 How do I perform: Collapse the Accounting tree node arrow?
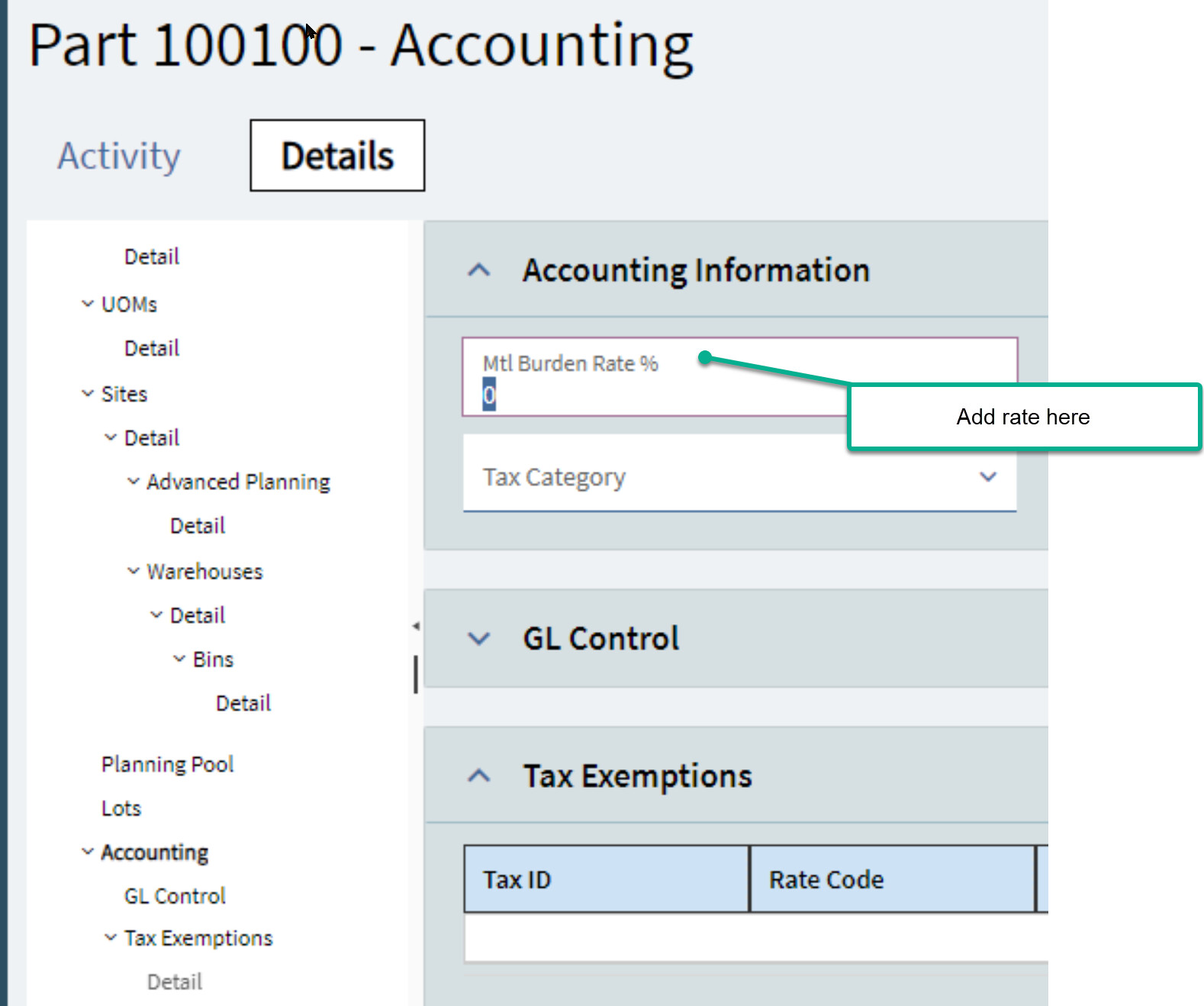tap(88, 852)
